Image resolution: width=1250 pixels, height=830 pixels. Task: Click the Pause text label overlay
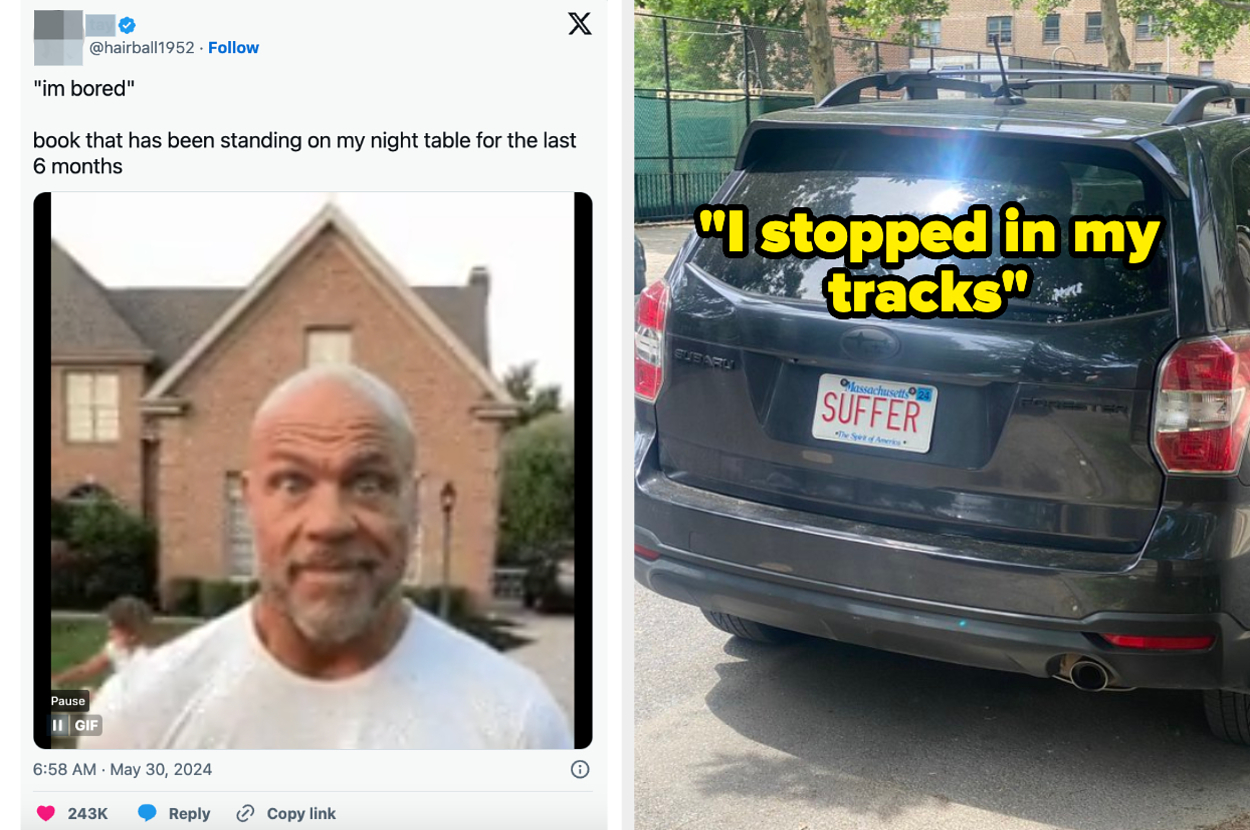67,701
